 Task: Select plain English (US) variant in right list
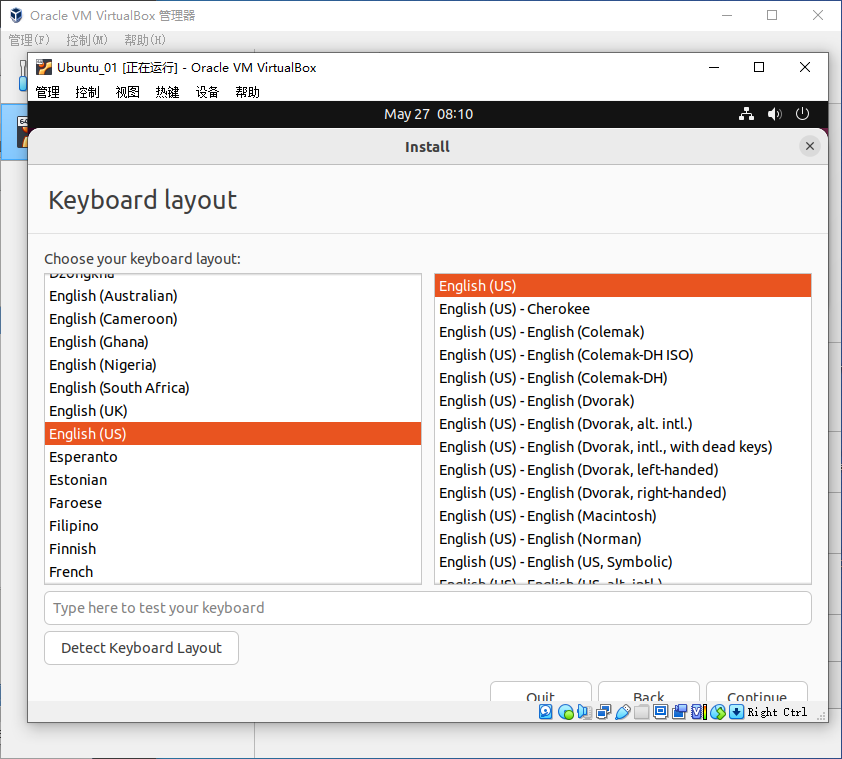point(623,286)
